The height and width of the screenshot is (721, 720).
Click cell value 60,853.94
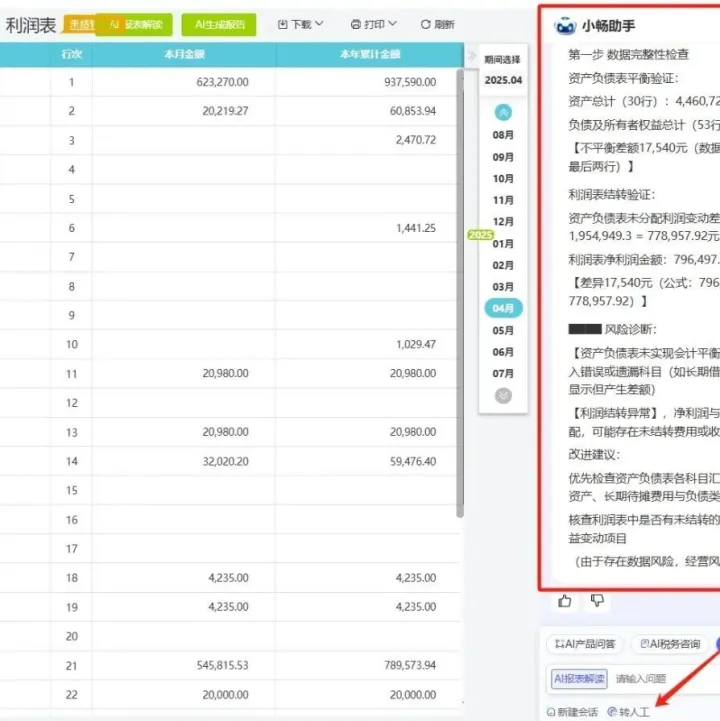(412, 111)
